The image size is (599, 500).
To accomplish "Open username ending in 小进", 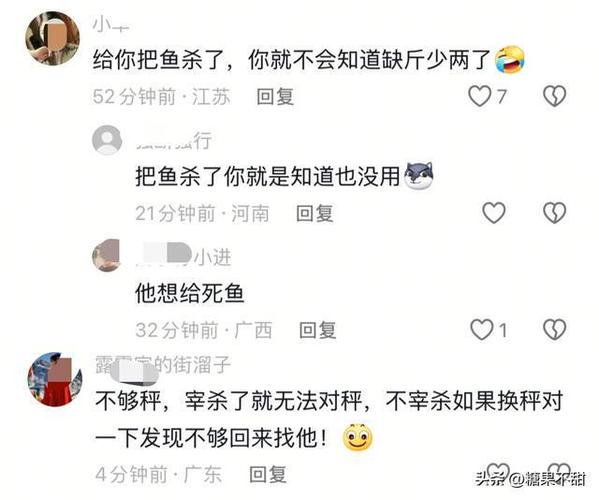I will (184, 256).
